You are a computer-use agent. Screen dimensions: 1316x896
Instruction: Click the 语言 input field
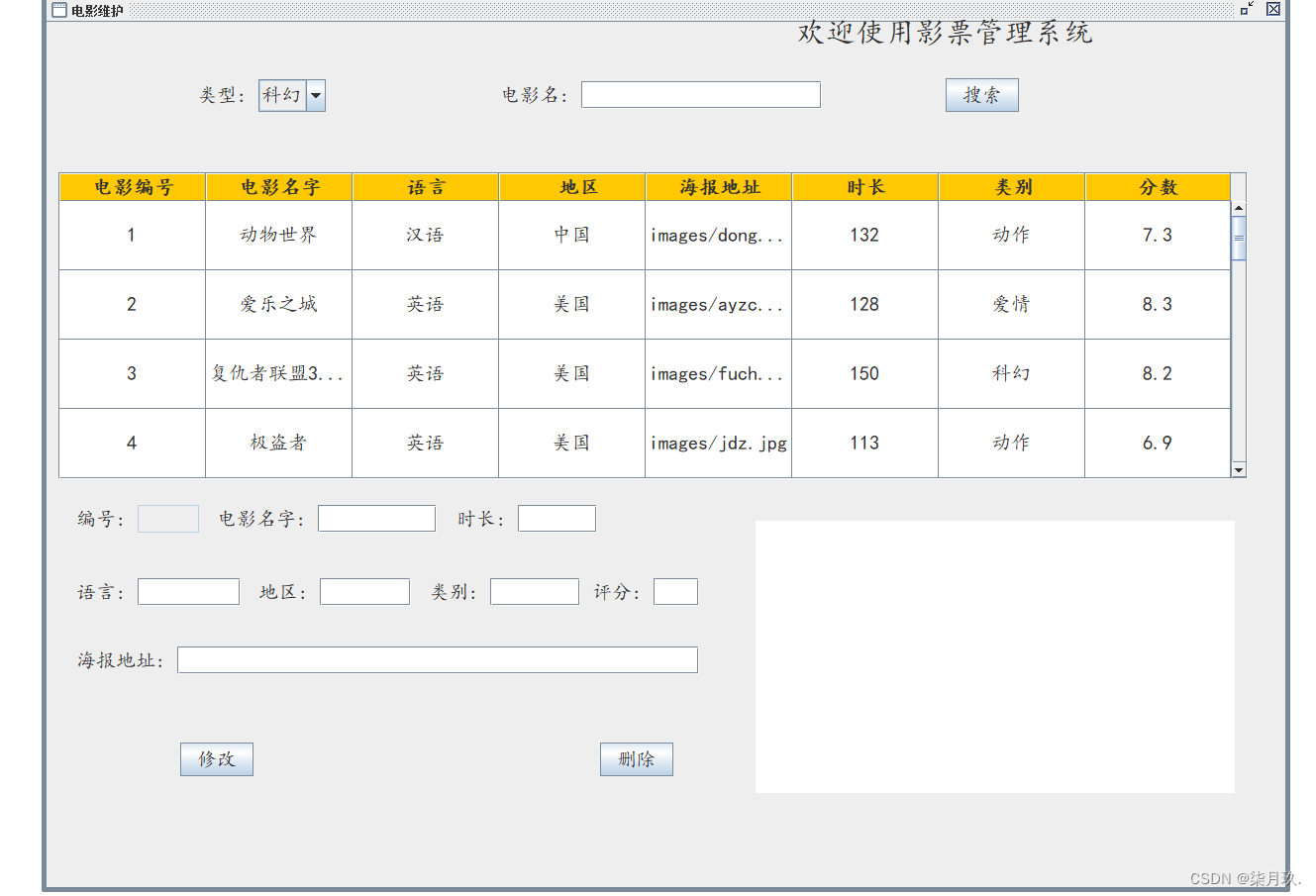pyautogui.click(x=188, y=592)
